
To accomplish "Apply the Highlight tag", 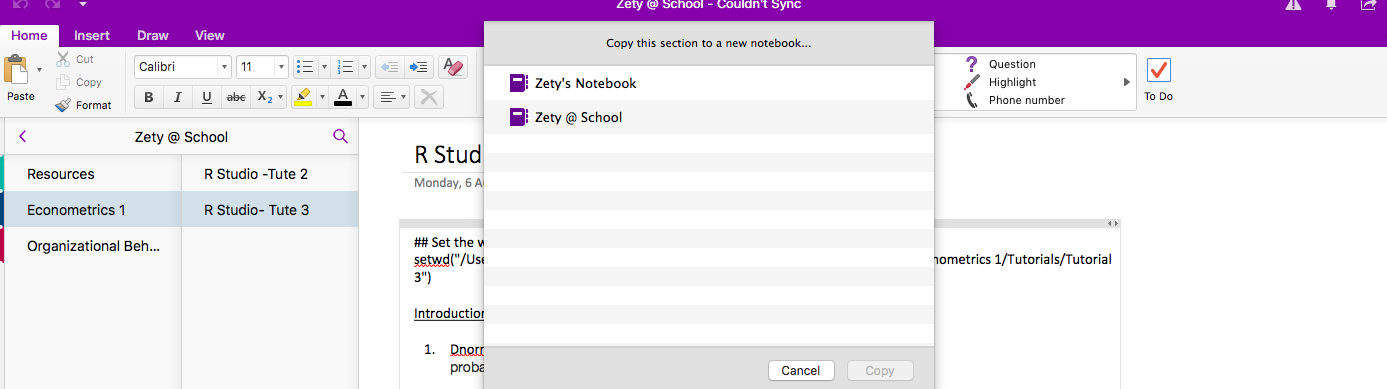I will click(x=1001, y=82).
